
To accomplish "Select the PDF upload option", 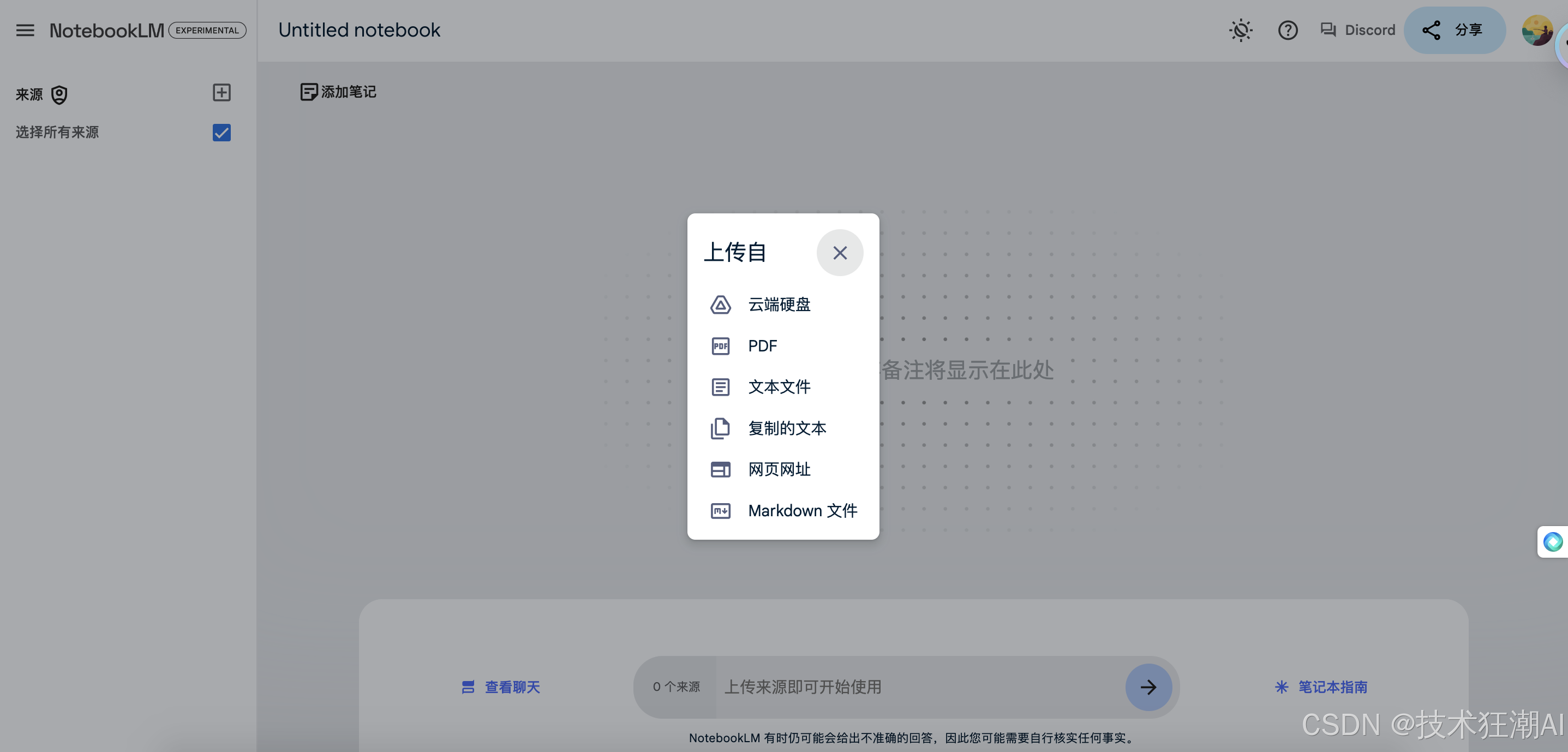I will pos(783,345).
